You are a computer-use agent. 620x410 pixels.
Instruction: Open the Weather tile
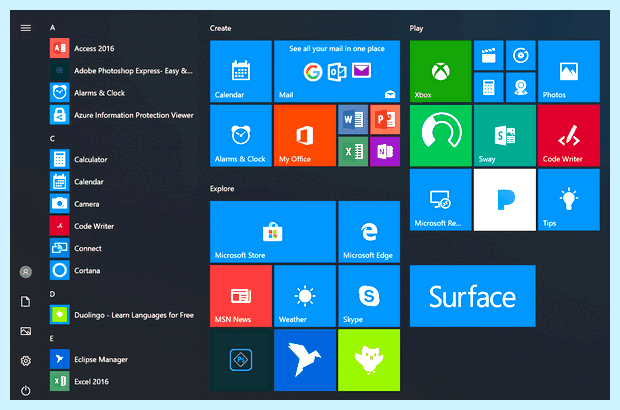[x=305, y=296]
